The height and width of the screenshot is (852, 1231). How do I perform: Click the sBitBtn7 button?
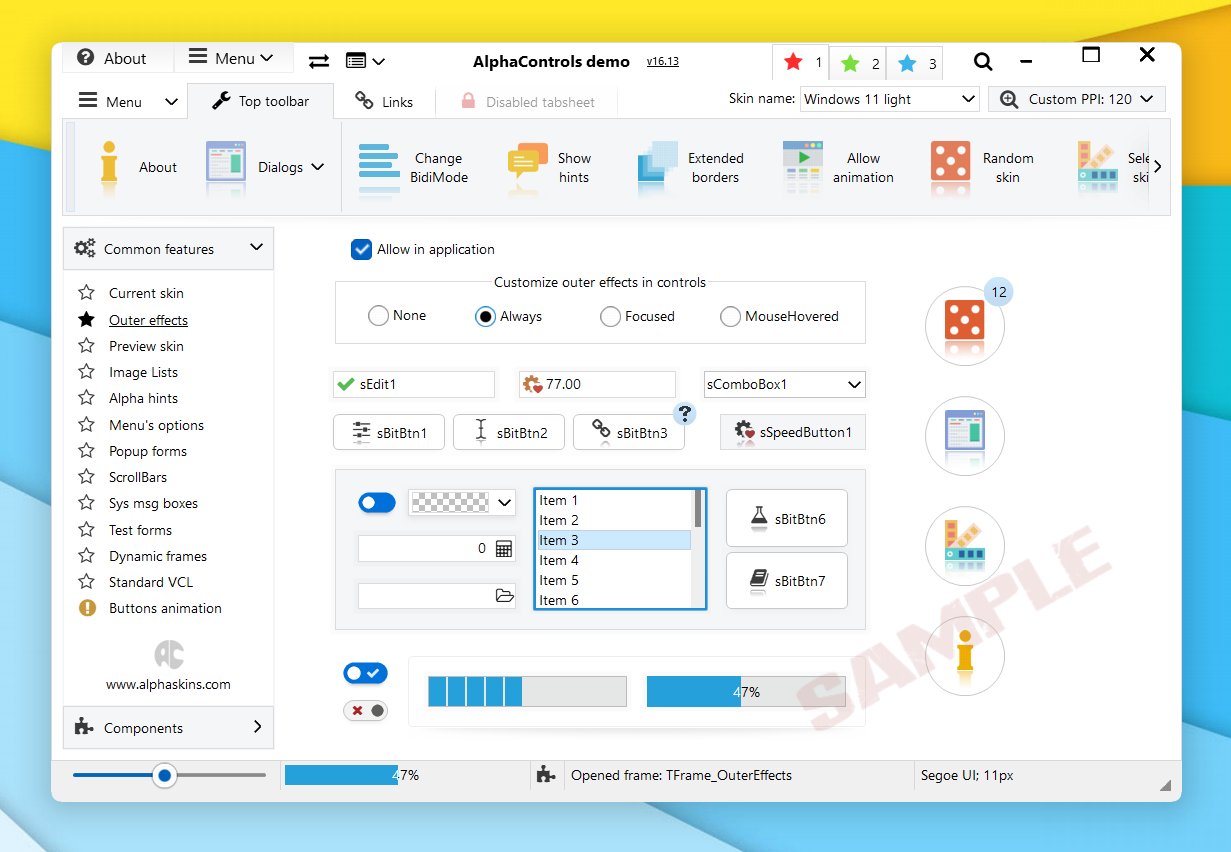coord(787,580)
